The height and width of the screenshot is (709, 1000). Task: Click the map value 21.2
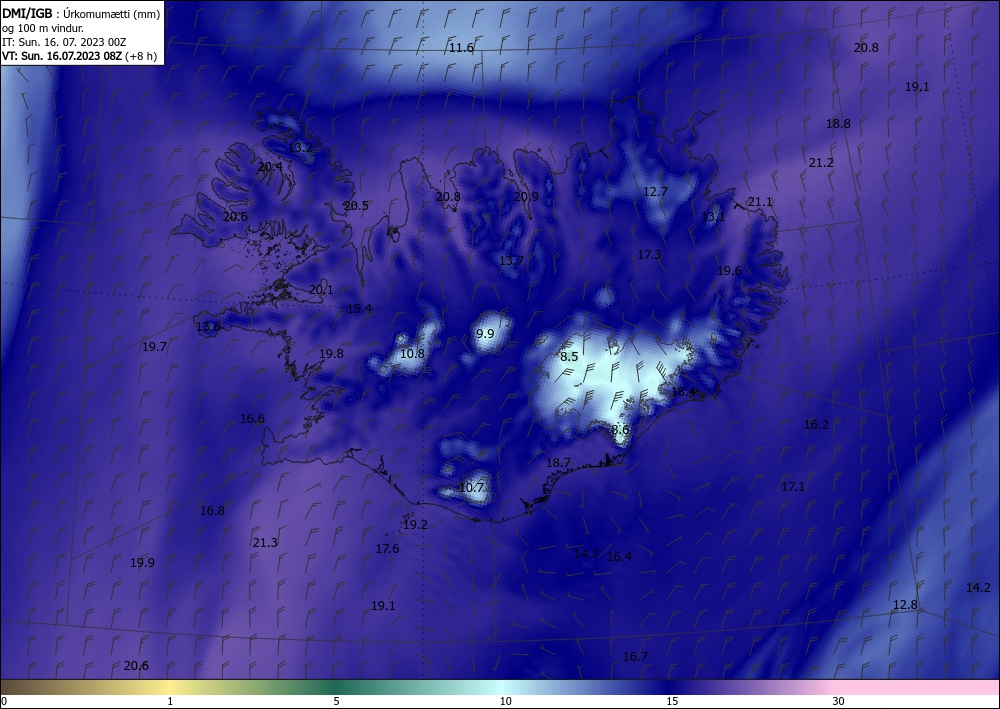coord(821,163)
